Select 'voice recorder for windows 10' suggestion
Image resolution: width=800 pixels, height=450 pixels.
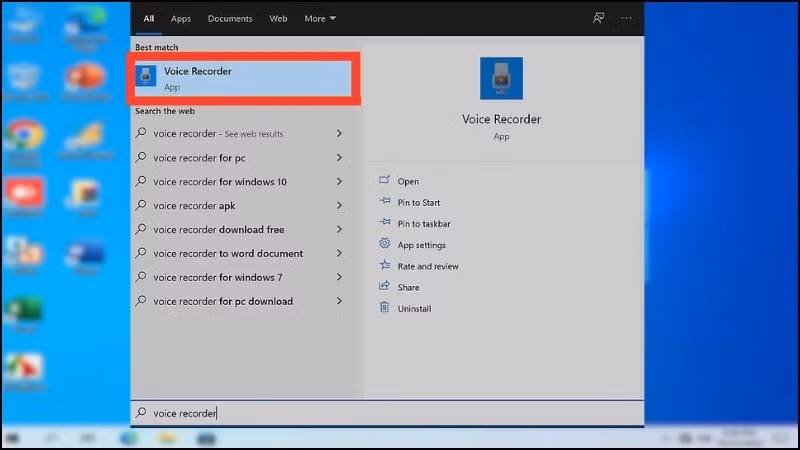pyautogui.click(x=239, y=182)
